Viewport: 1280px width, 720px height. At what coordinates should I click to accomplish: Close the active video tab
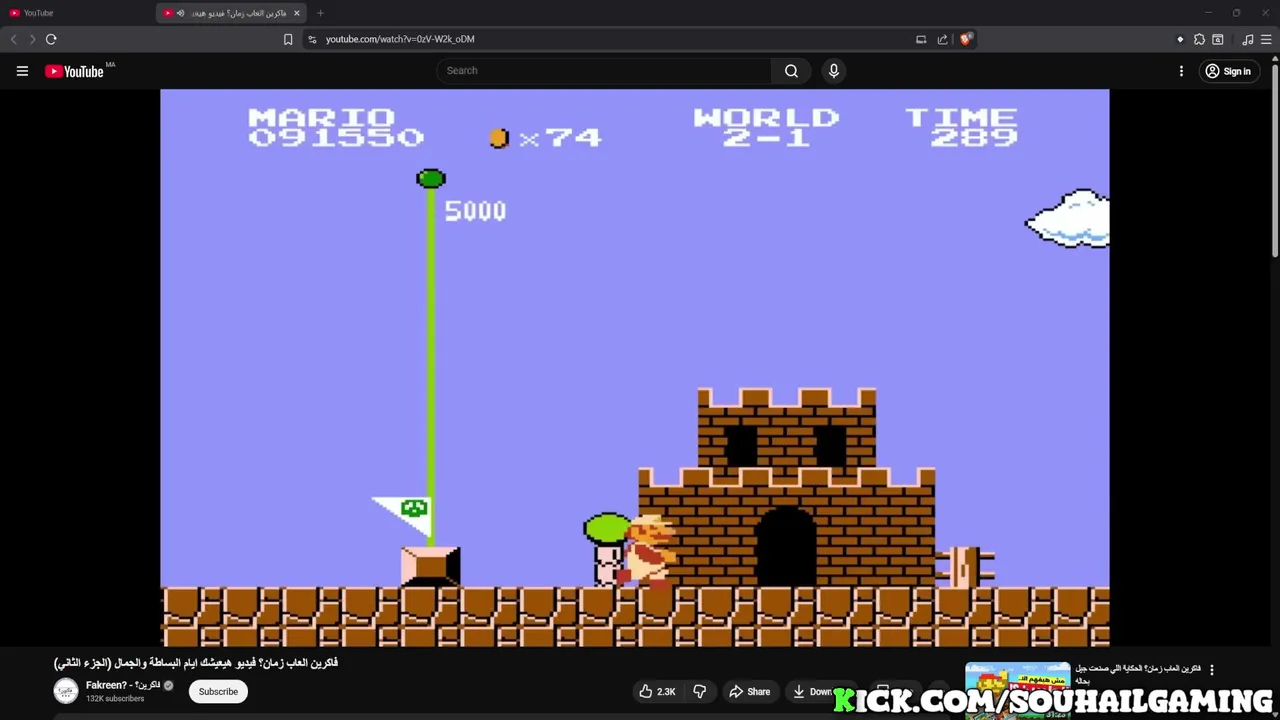(297, 13)
